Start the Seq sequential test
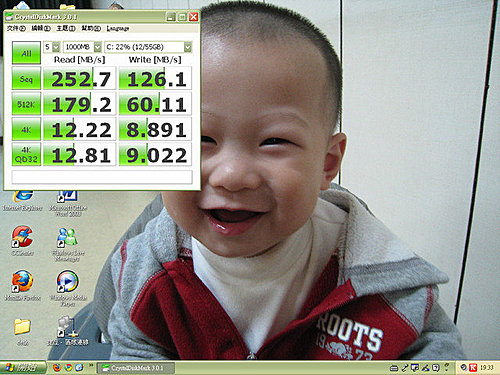This screenshot has height=375, width=500. [x=26, y=78]
